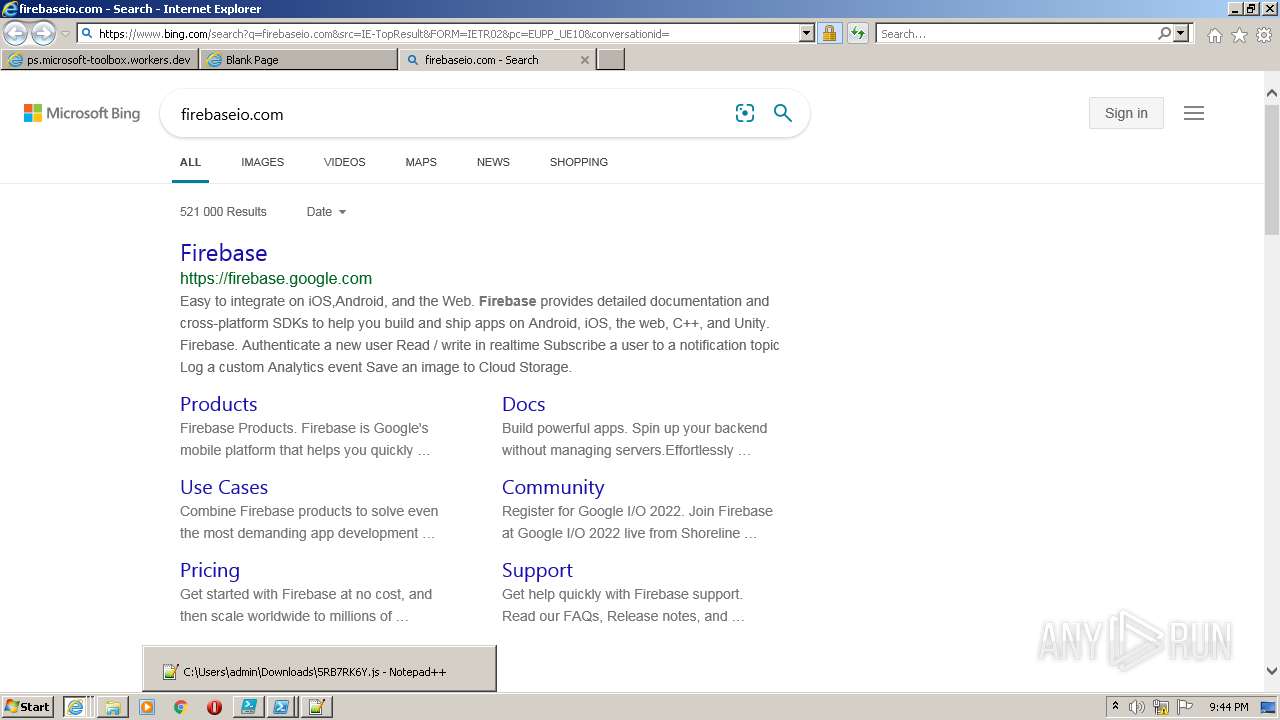Select the SHOPPING results tab
This screenshot has height=720, width=1280.
pyautogui.click(x=578, y=162)
